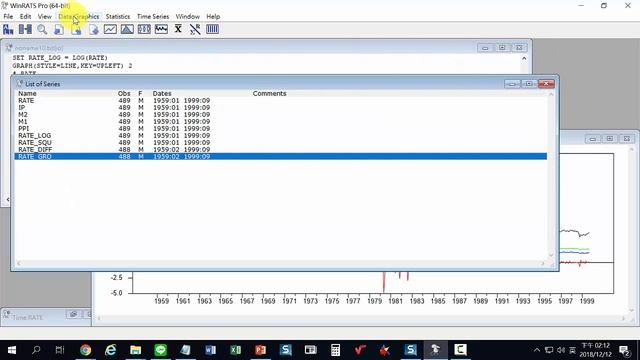This screenshot has width=640, height=360.
Task: Open the File menu
Action: point(8,17)
